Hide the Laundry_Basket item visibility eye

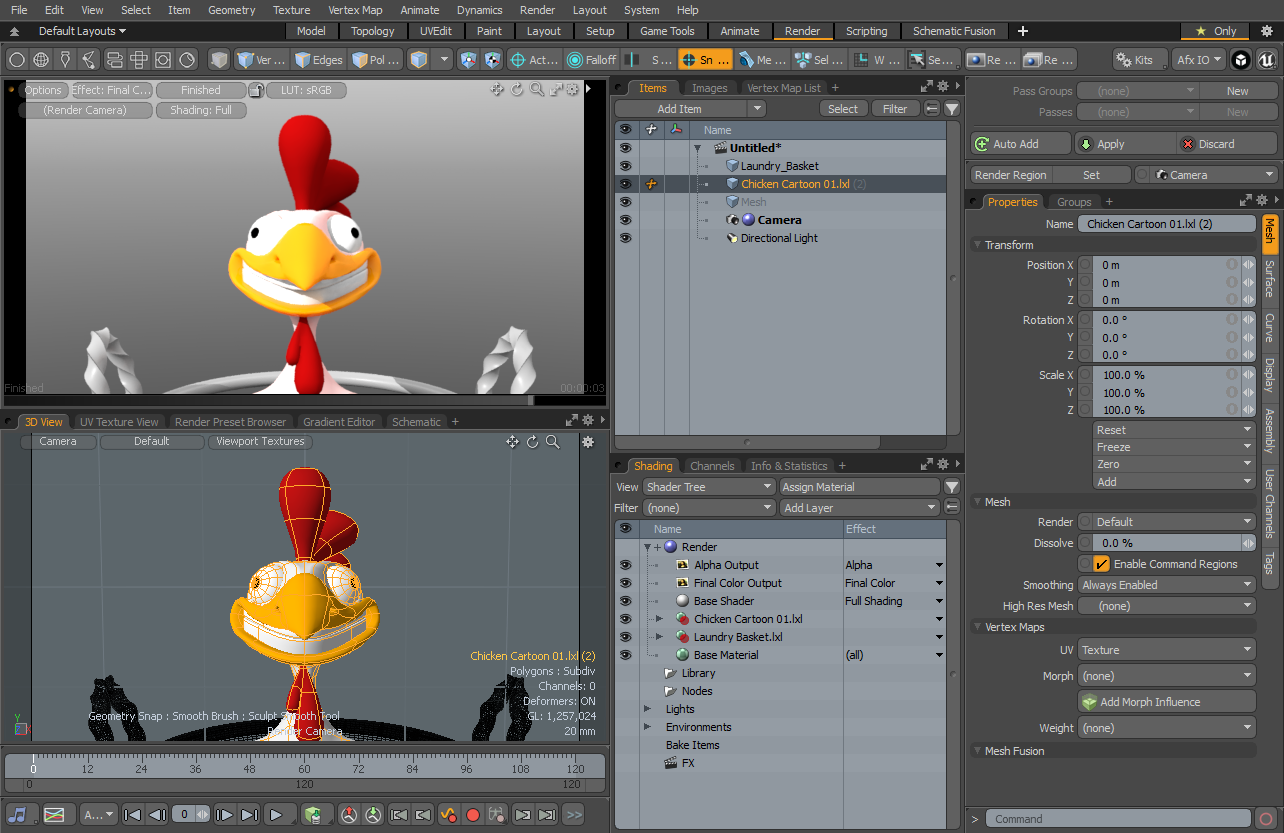coord(625,166)
